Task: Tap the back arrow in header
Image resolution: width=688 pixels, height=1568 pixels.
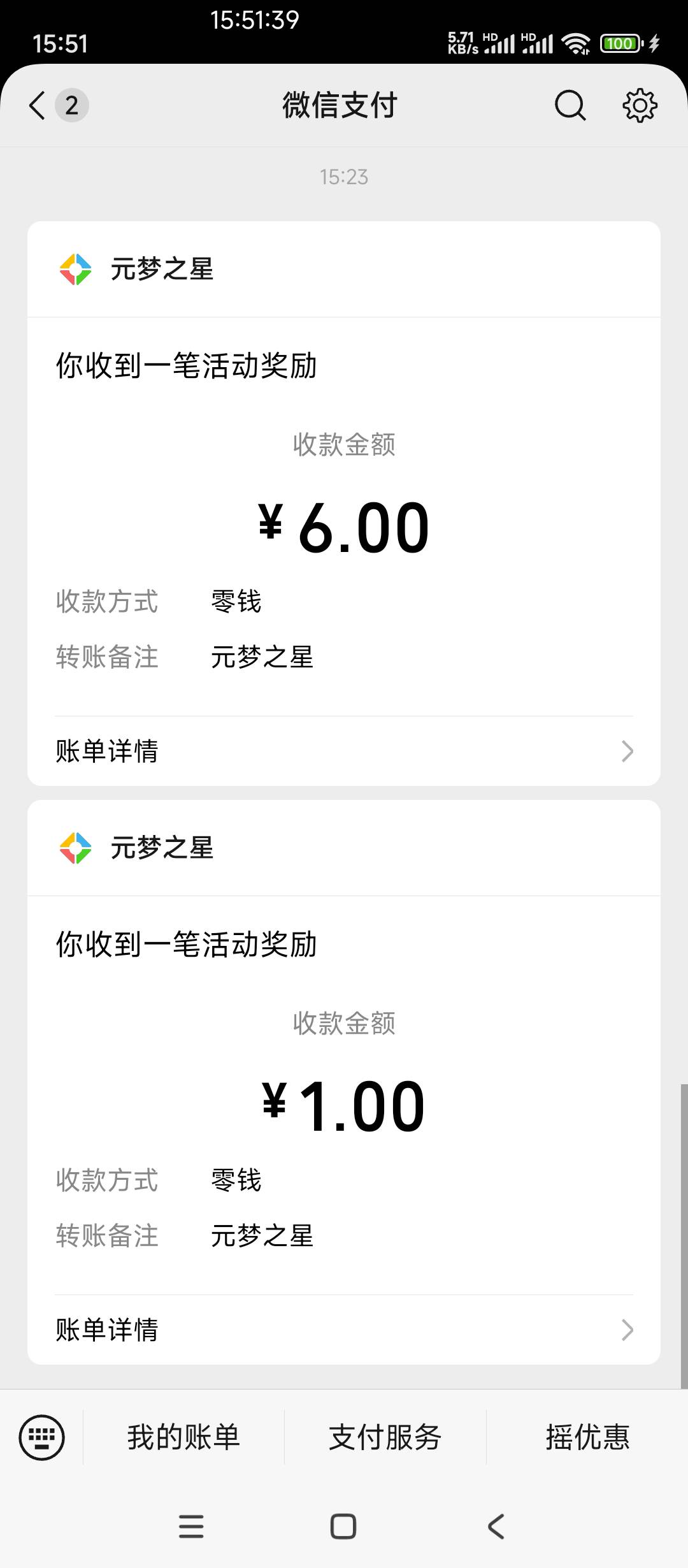Action: pos(38,105)
